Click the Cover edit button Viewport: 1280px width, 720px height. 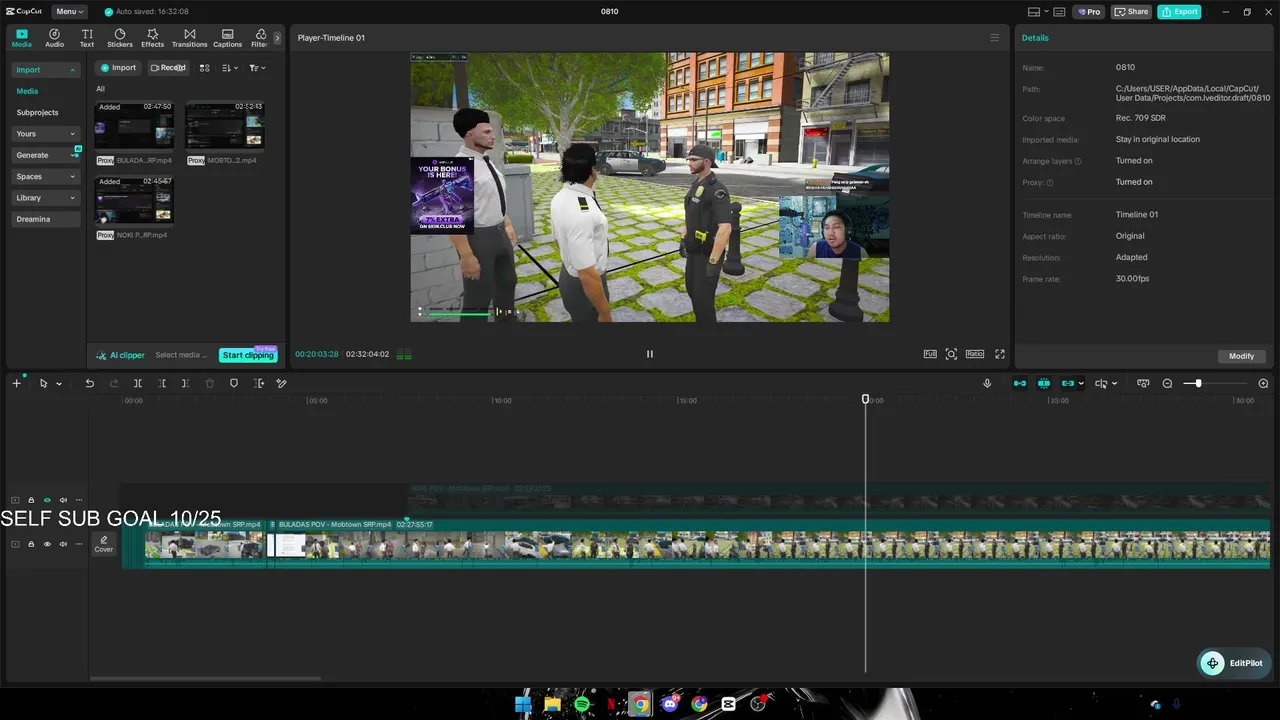pos(104,544)
